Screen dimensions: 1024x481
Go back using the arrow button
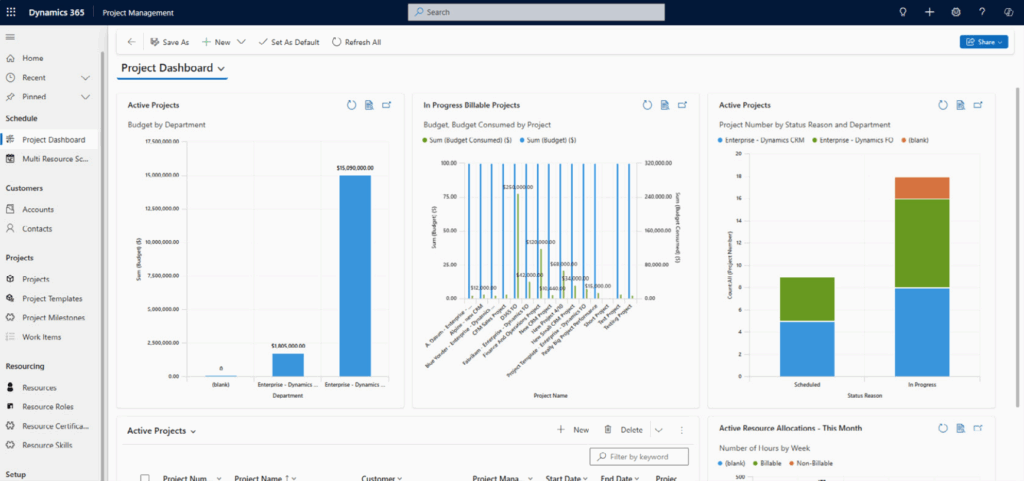[132, 42]
